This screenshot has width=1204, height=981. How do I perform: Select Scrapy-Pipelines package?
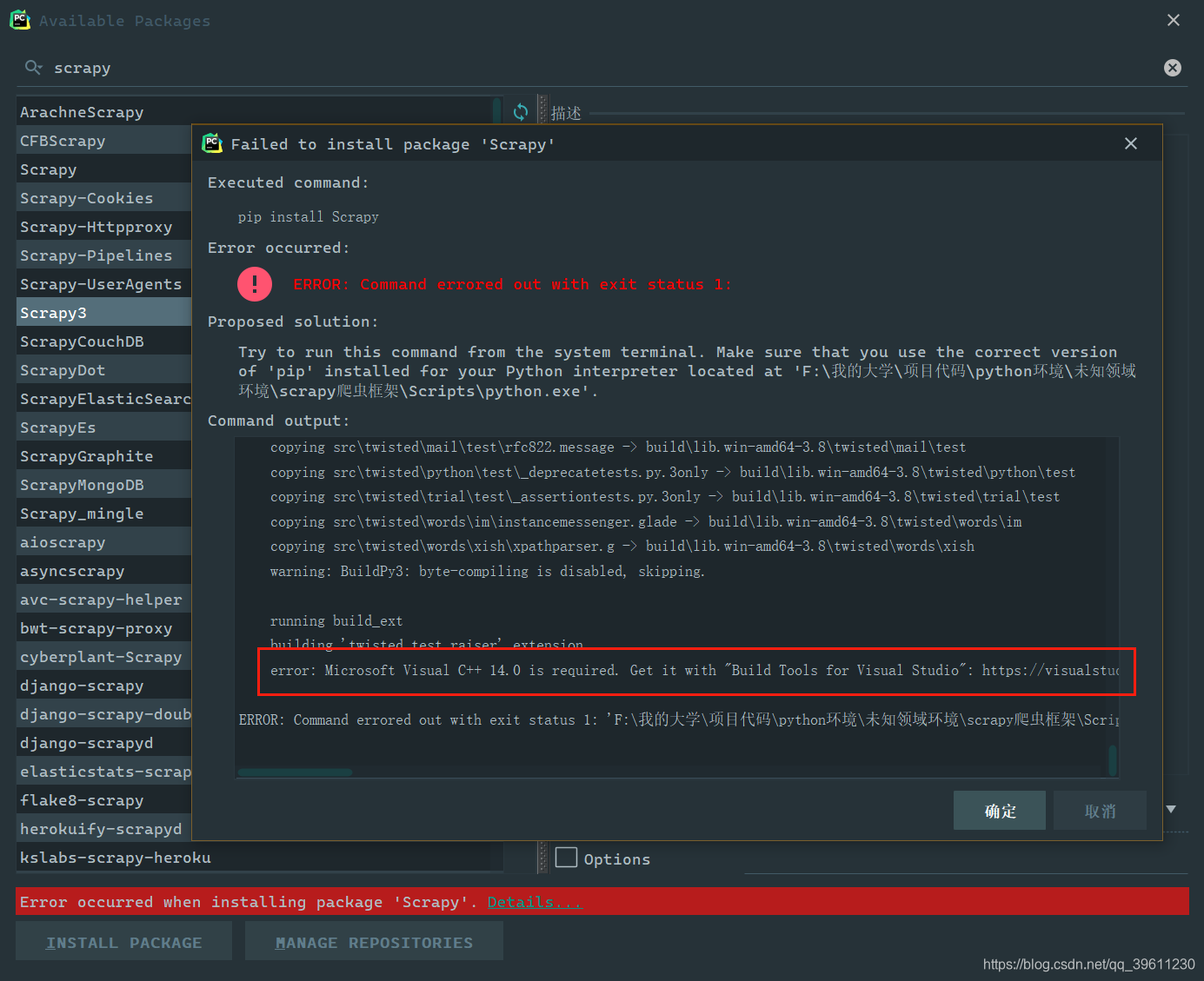click(104, 255)
